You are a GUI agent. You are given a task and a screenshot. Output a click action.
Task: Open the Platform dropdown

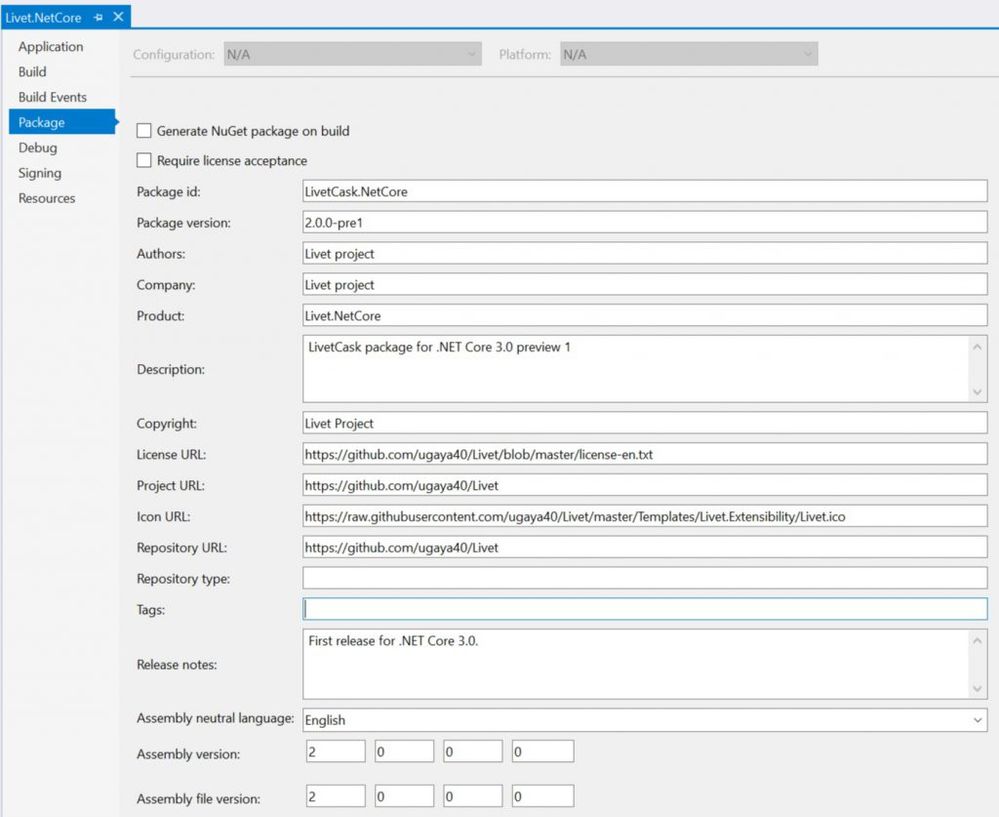[x=689, y=54]
